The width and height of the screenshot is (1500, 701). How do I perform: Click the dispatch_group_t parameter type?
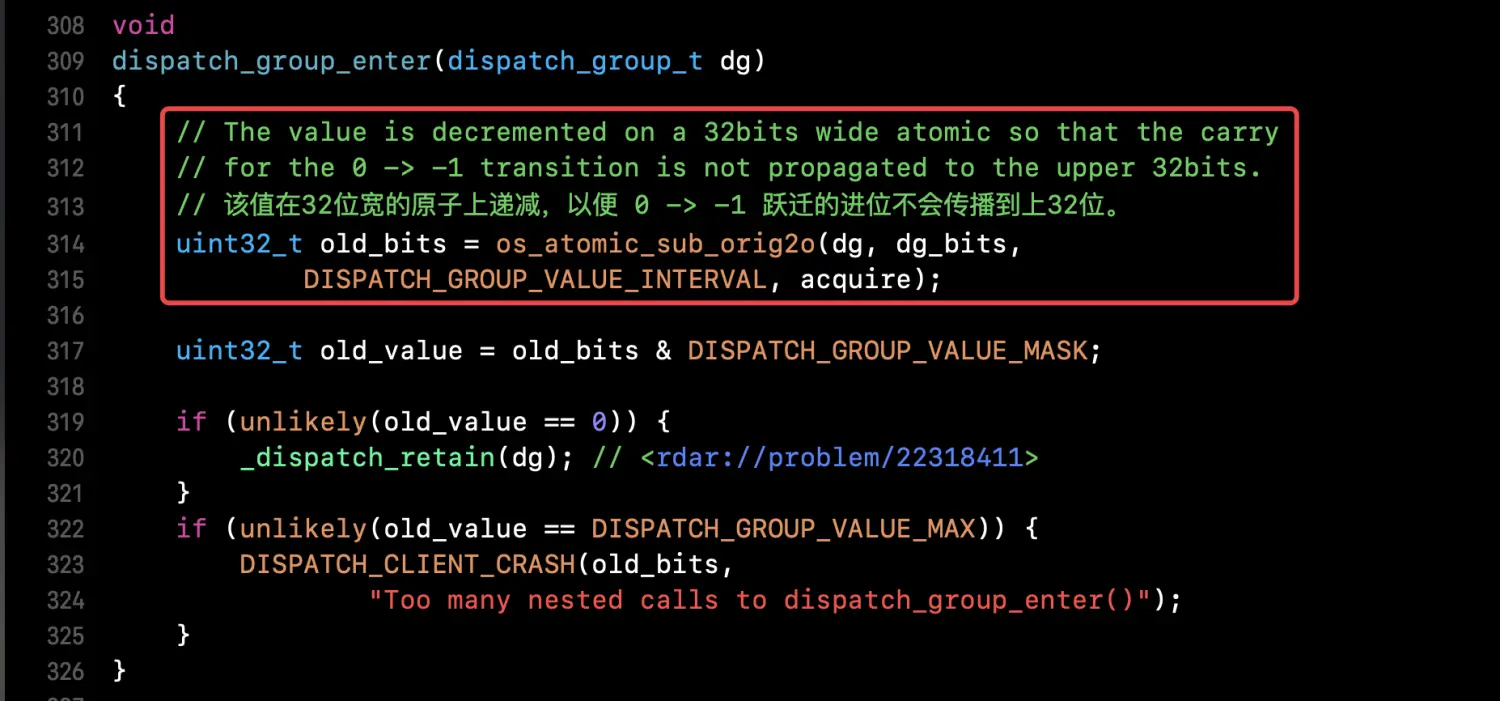575,61
